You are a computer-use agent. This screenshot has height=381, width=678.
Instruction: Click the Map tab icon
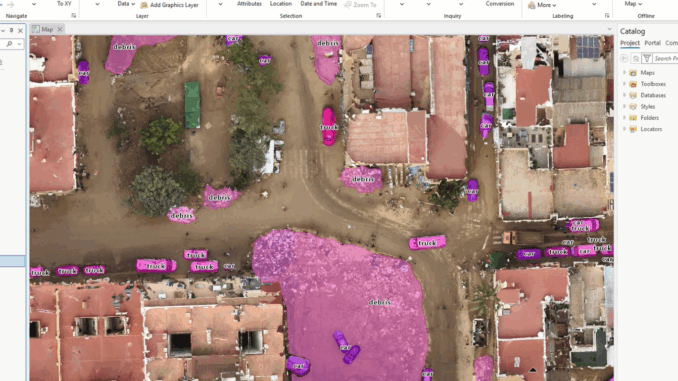35,29
